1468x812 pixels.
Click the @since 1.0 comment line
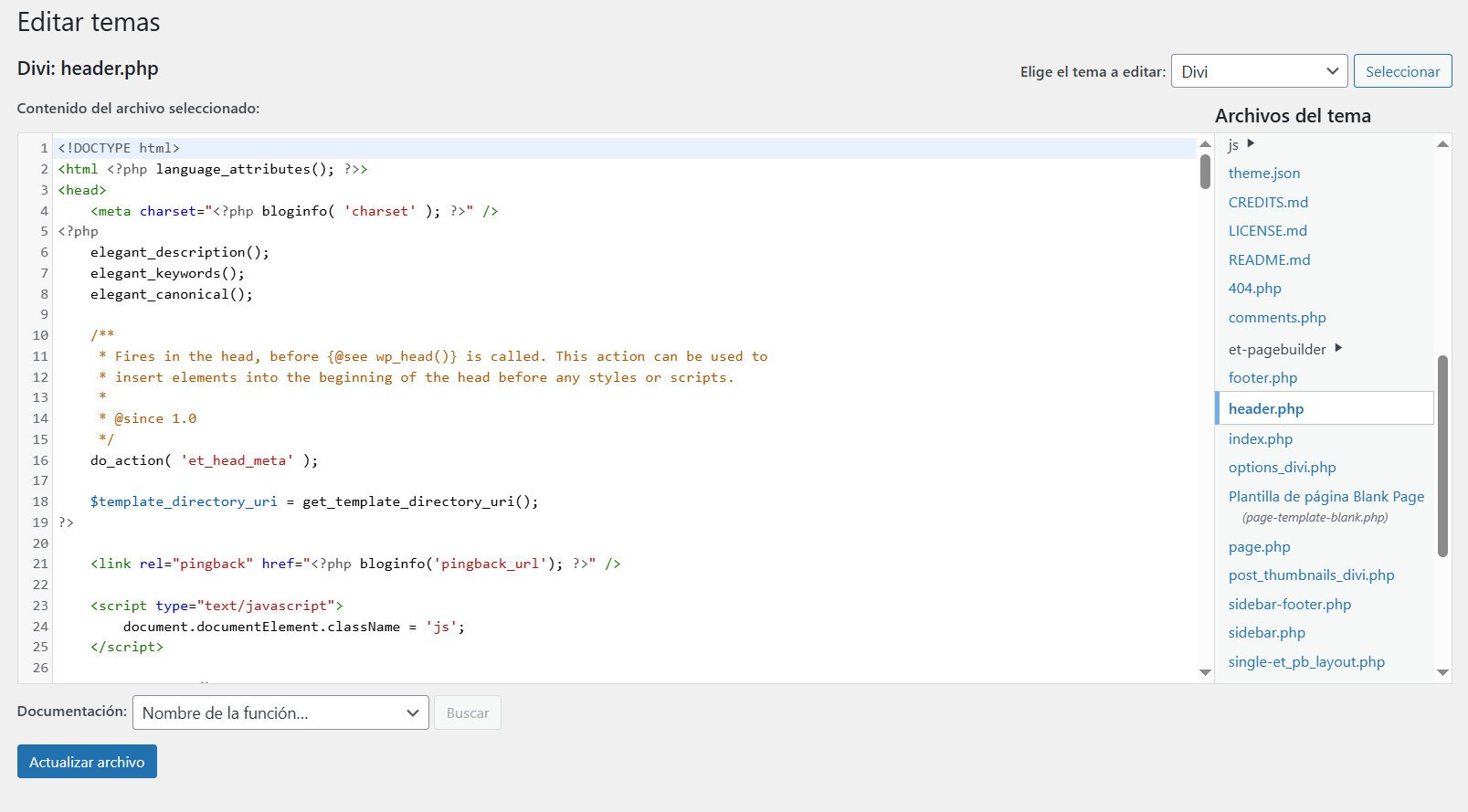pyautogui.click(x=148, y=418)
